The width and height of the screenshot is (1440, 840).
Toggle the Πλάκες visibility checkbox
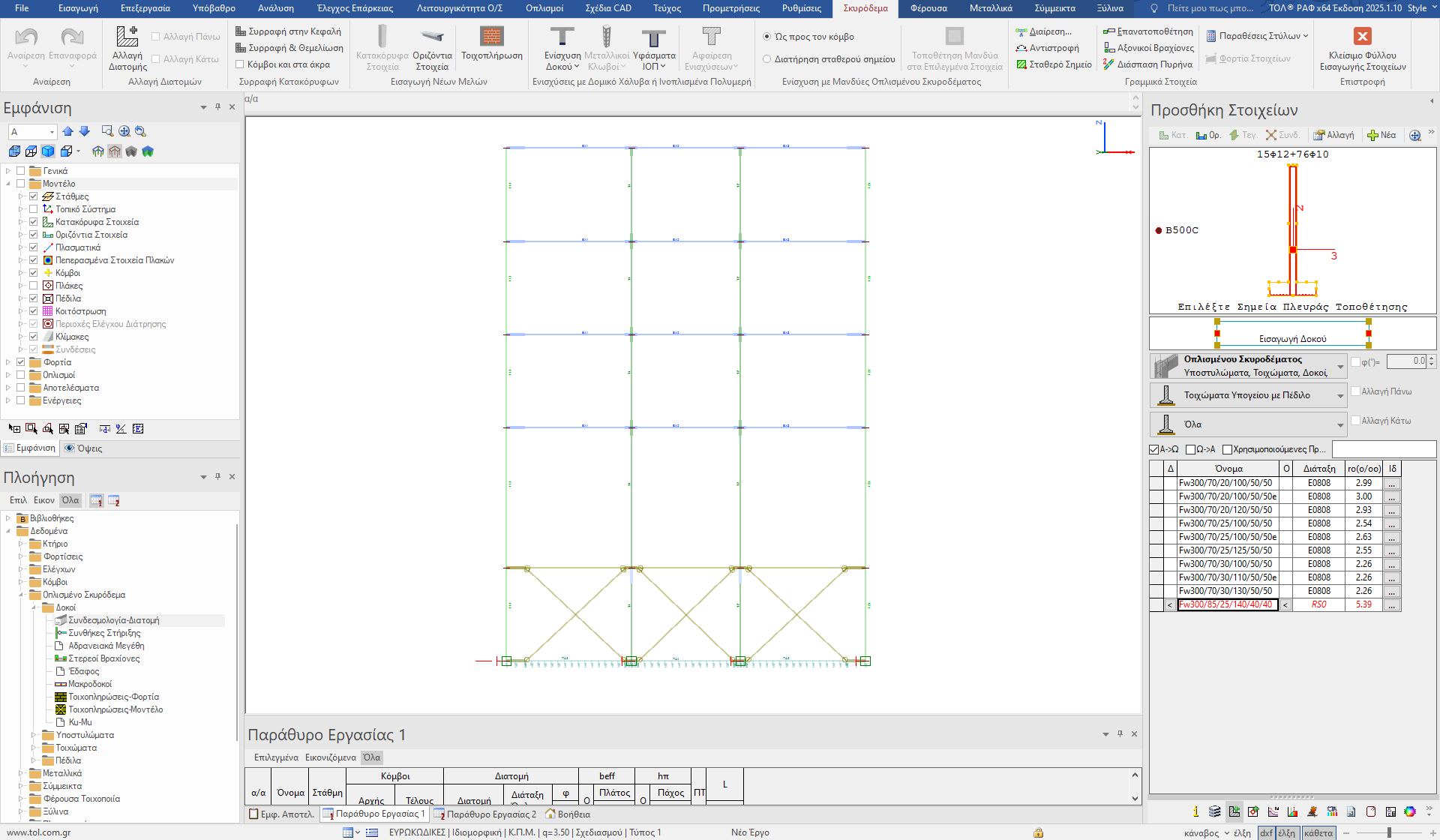pos(34,286)
